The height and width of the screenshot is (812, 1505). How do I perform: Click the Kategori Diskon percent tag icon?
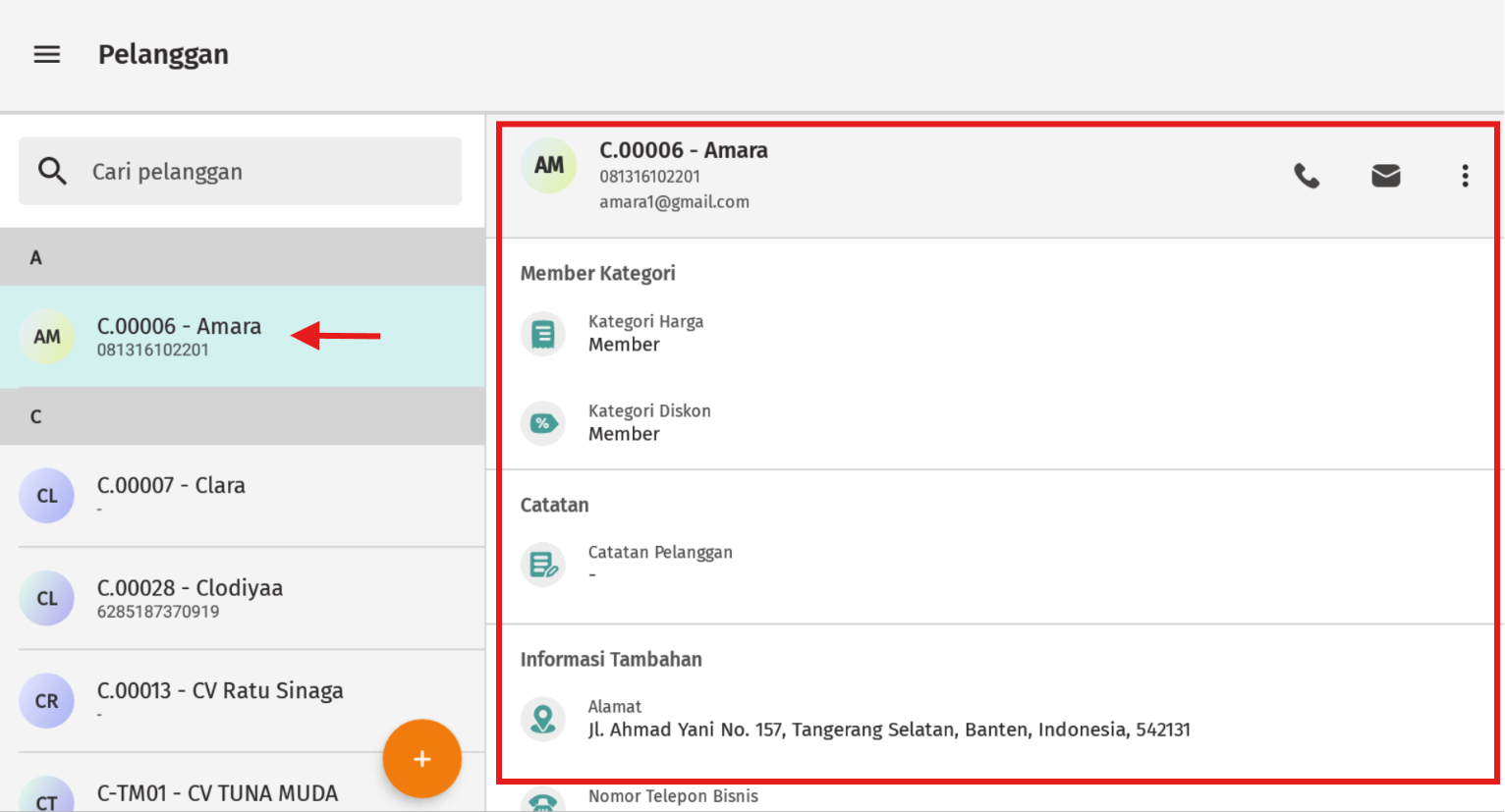point(543,423)
